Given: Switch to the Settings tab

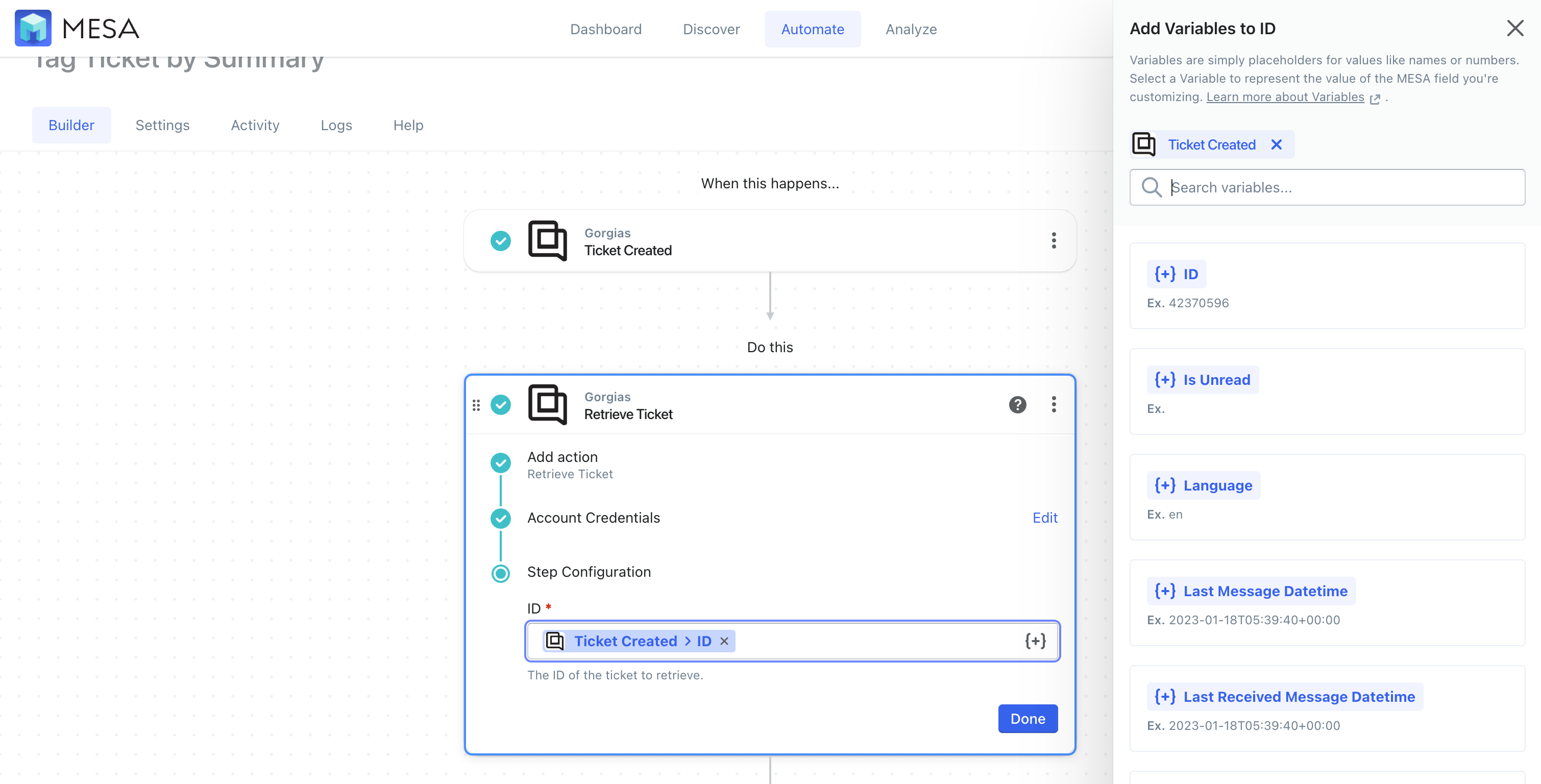Looking at the screenshot, I should pos(162,125).
